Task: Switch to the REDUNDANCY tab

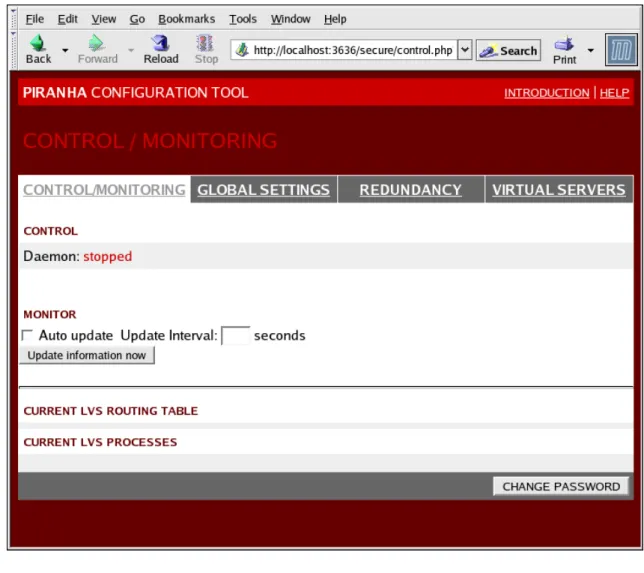Action: coord(411,190)
